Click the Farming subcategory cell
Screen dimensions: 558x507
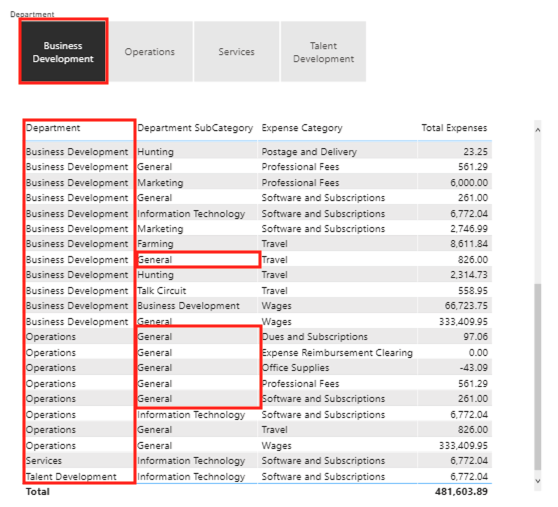point(155,244)
